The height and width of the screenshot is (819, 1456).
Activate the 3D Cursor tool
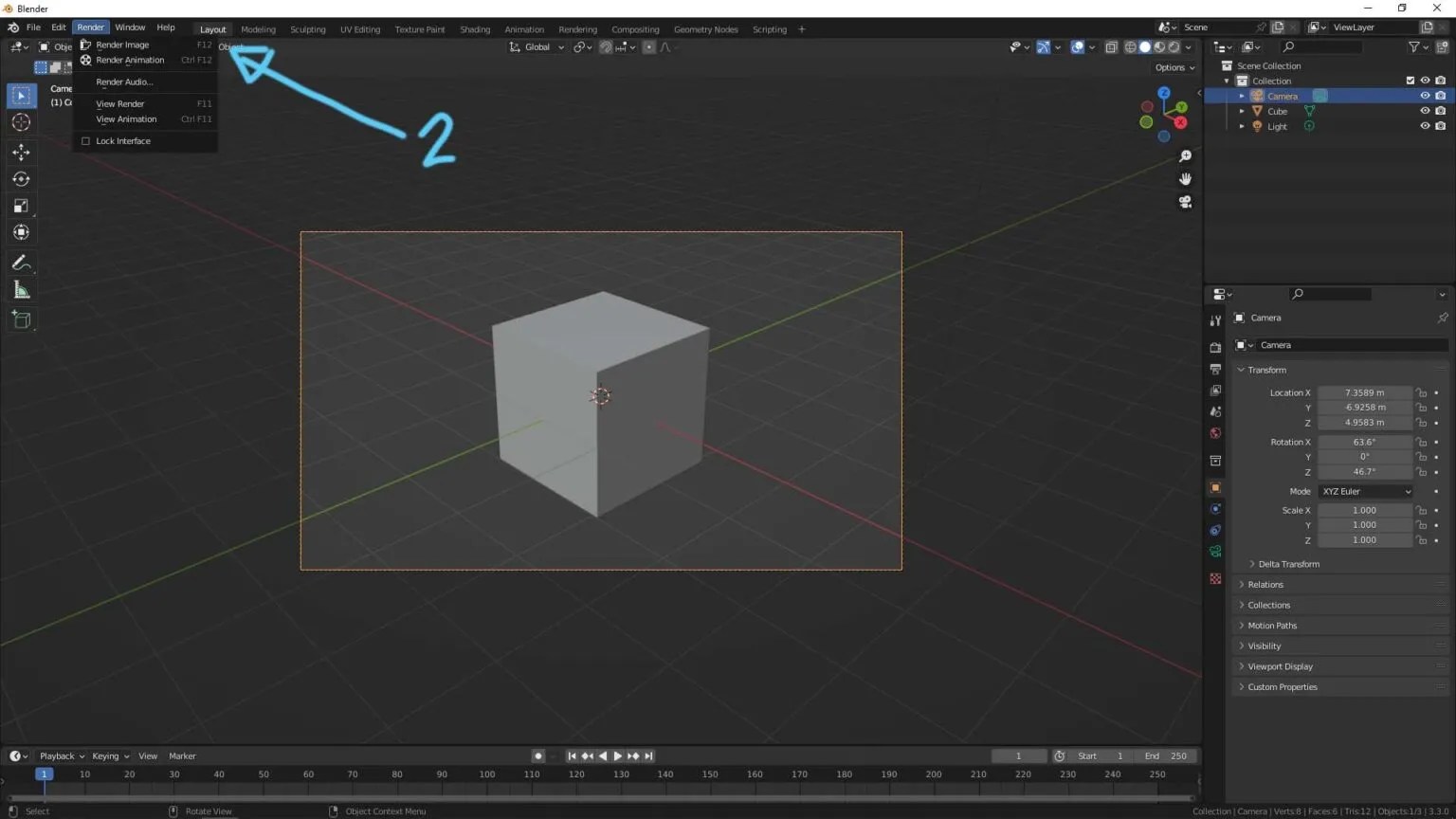[21, 122]
